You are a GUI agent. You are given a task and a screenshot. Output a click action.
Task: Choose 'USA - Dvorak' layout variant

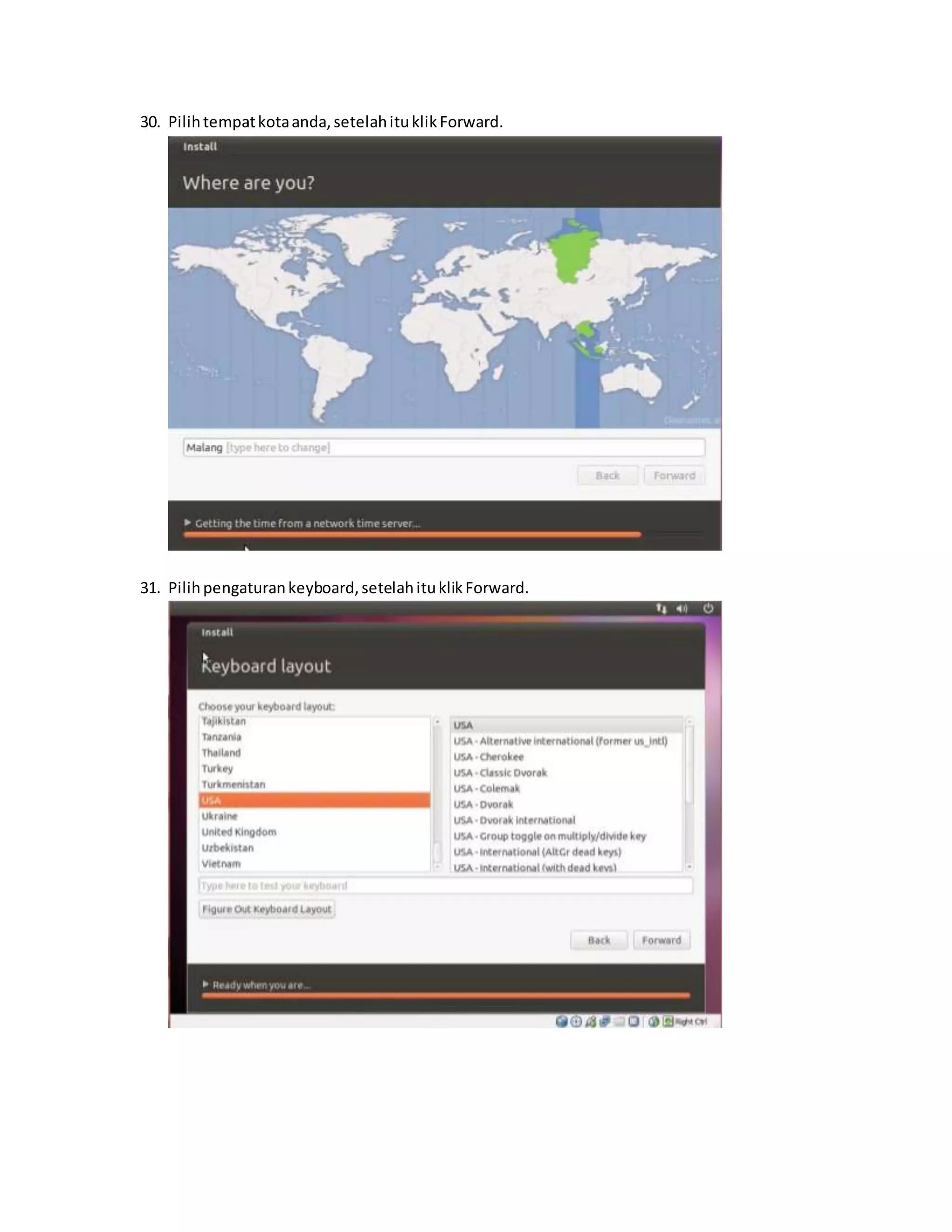pos(483,804)
